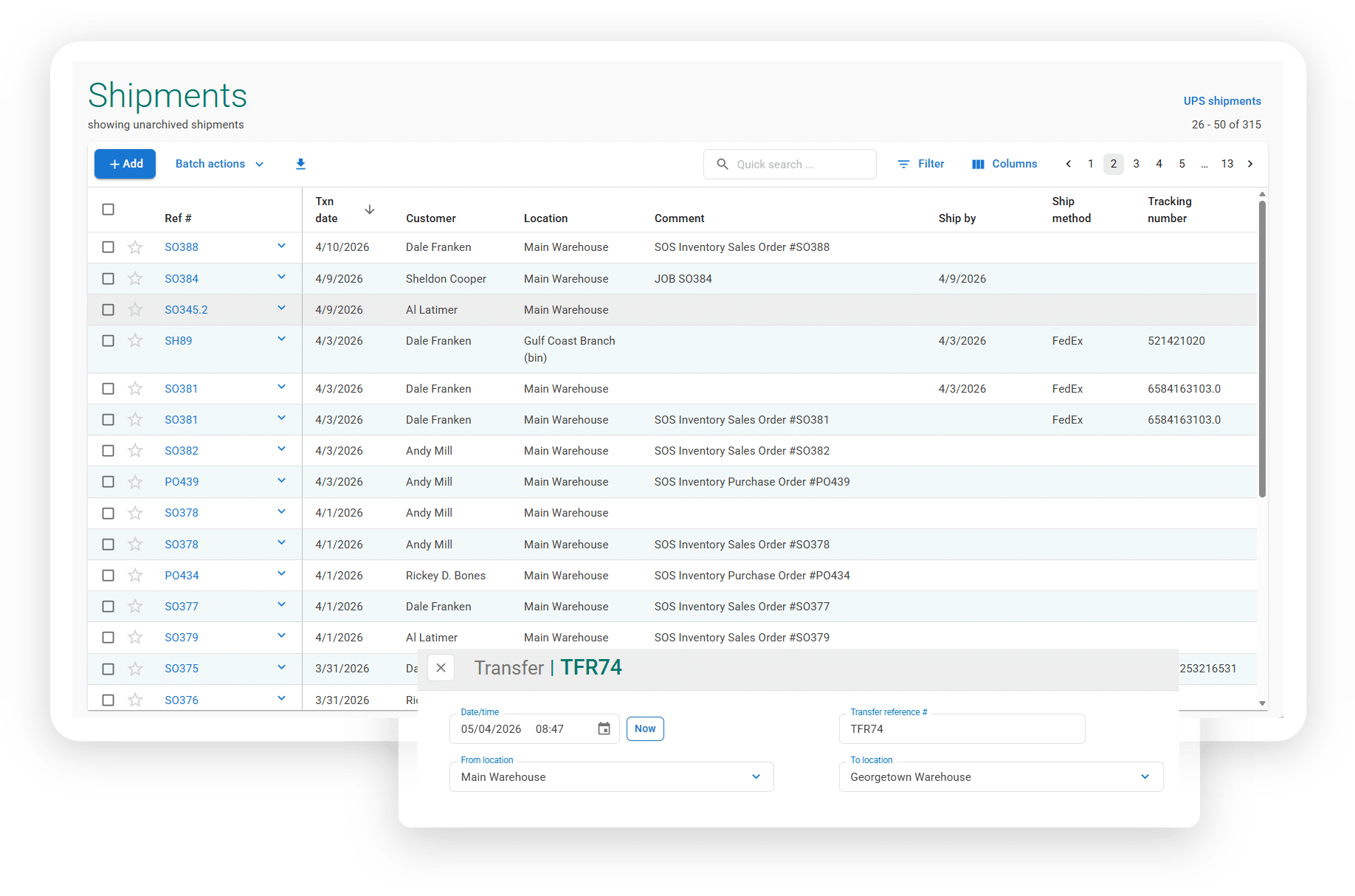Click the scrollbar down arrow
The height and width of the screenshot is (896, 1355).
[x=1262, y=703]
